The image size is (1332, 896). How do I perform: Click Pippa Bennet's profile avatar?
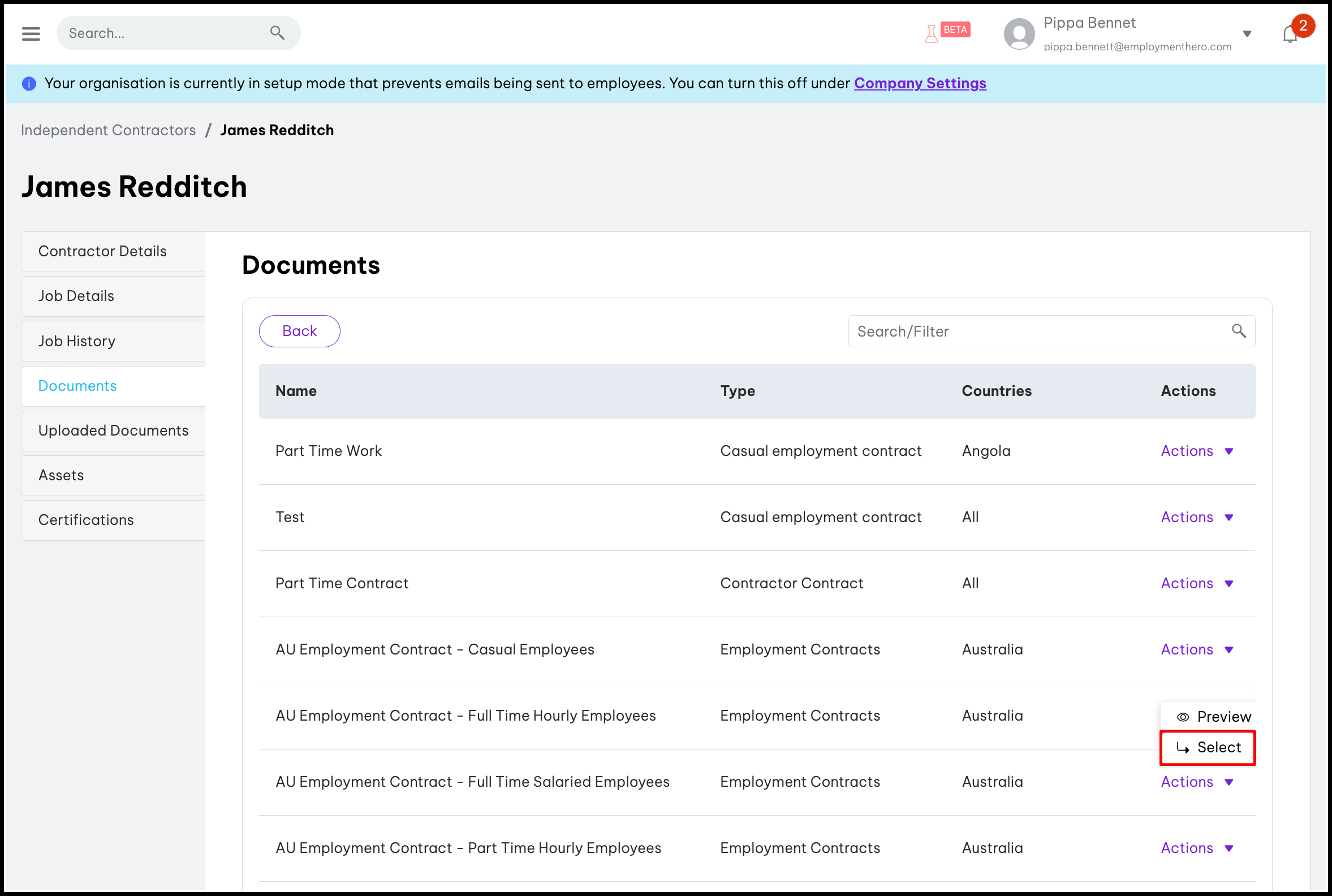(1019, 34)
